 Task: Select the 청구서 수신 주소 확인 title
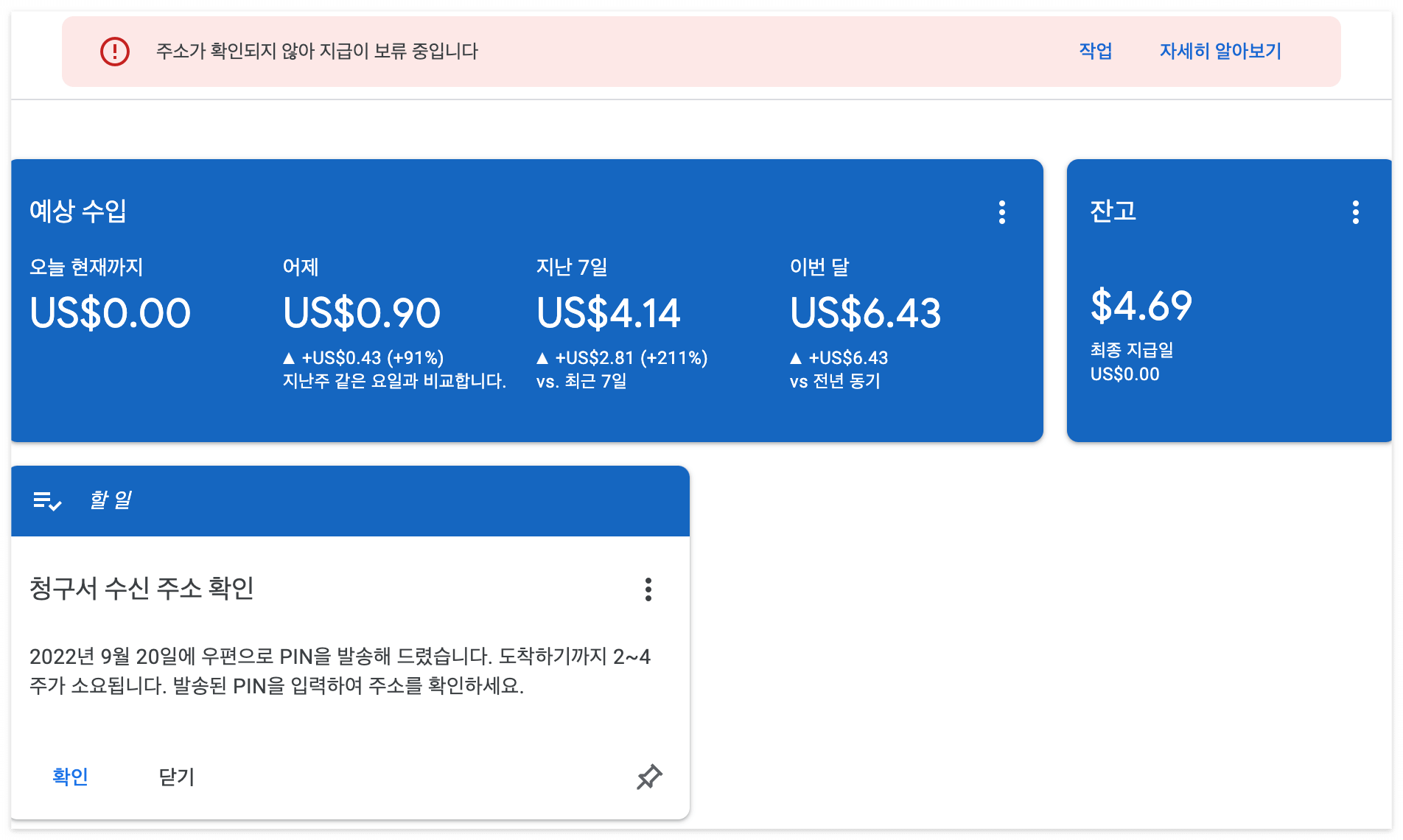[x=142, y=589]
